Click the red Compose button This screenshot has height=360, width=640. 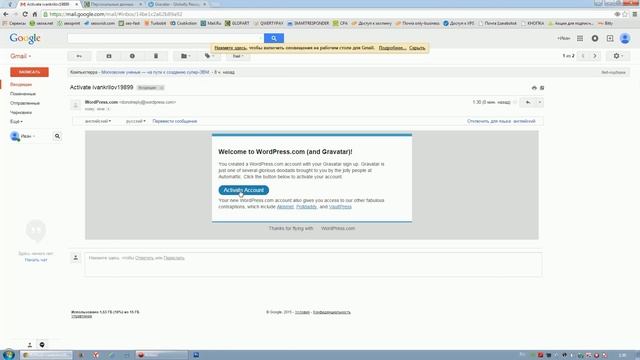29,72
